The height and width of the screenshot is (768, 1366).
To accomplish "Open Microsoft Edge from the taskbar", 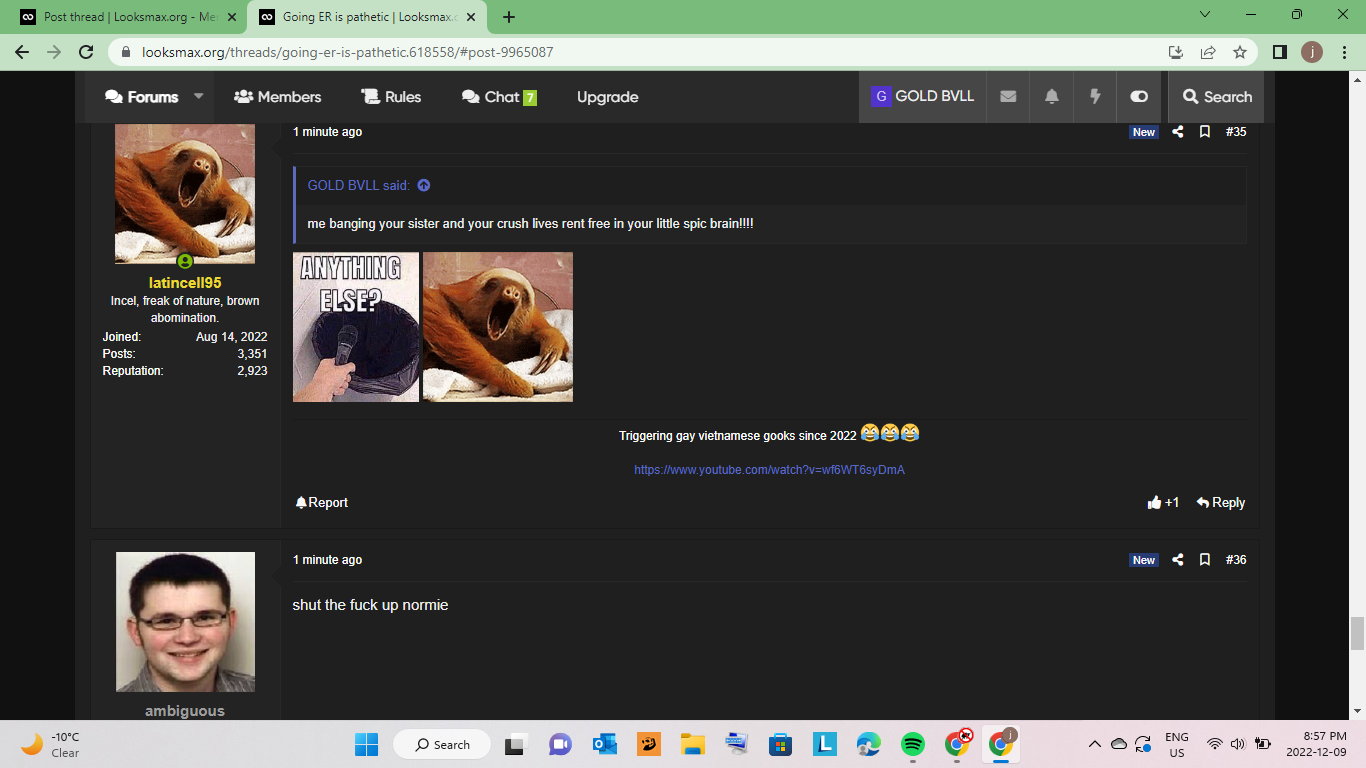I will pyautogui.click(x=868, y=744).
